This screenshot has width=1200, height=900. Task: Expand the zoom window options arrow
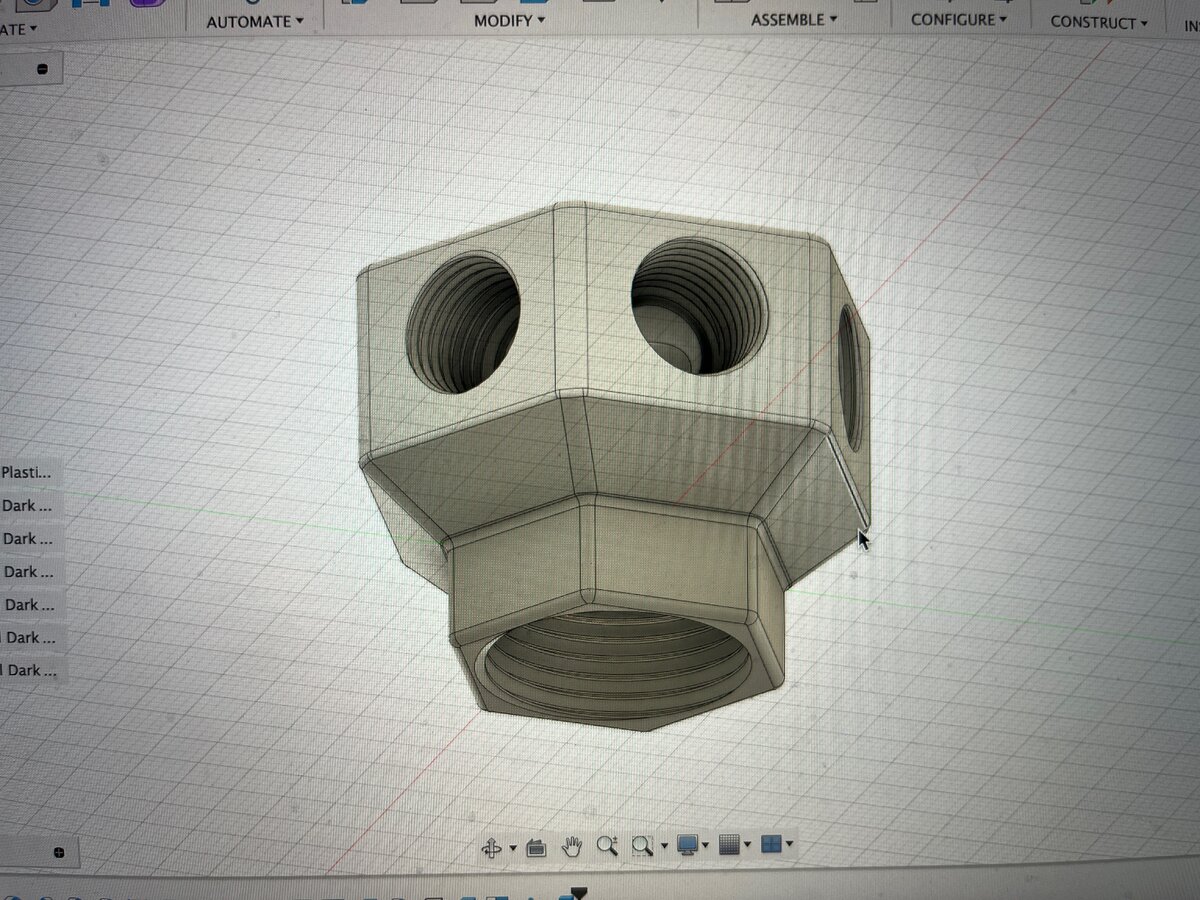pos(662,846)
